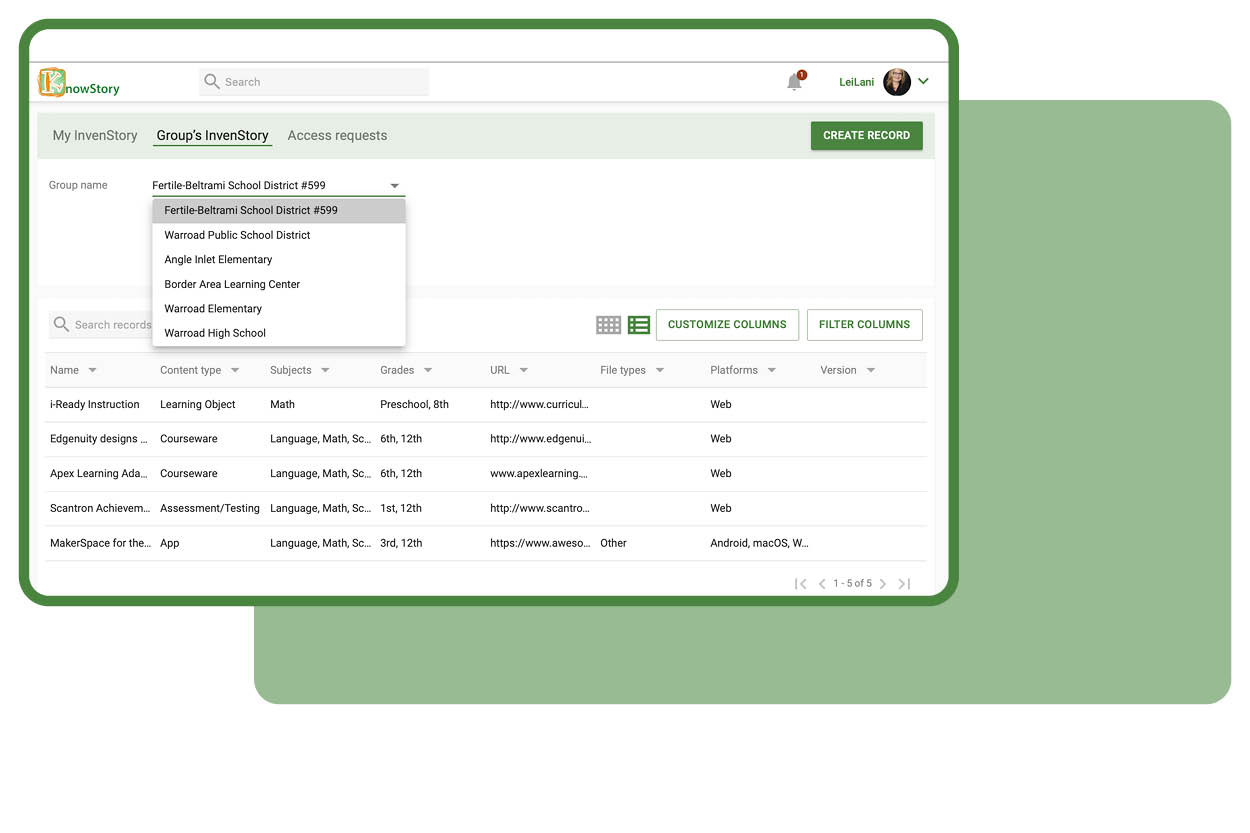Screen dimensions: 1250x833
Task: Expand the user account chevron
Action: click(x=923, y=82)
